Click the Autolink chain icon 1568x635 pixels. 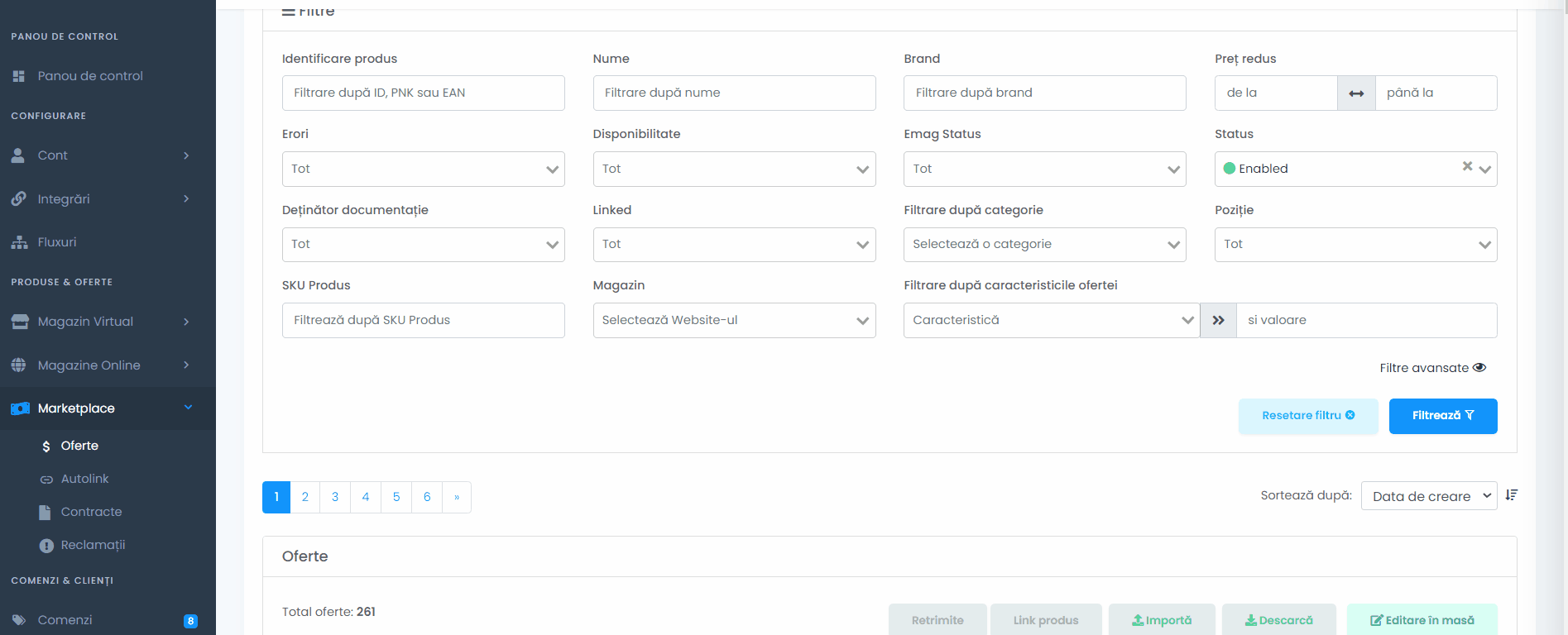tap(46, 480)
